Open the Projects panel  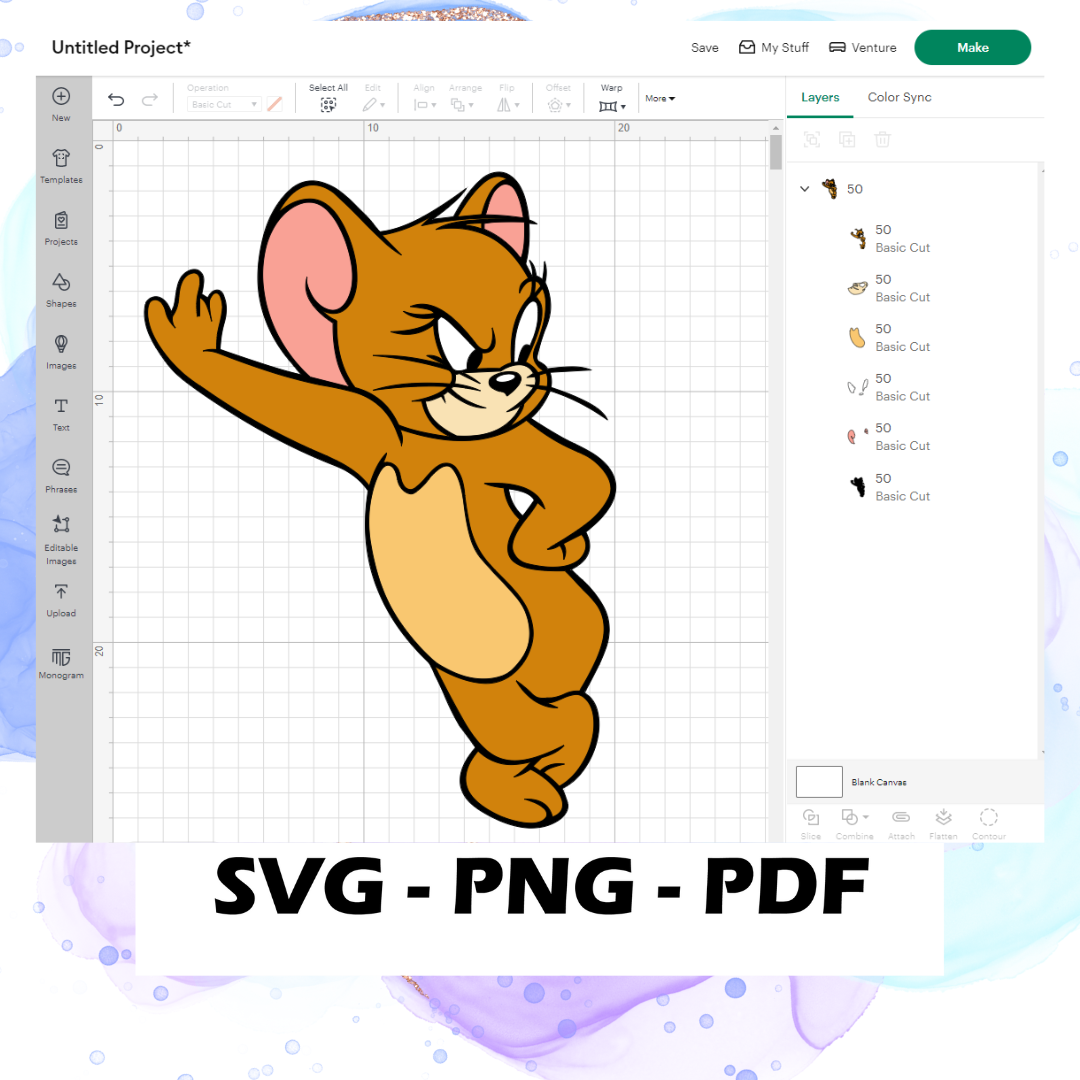61,228
